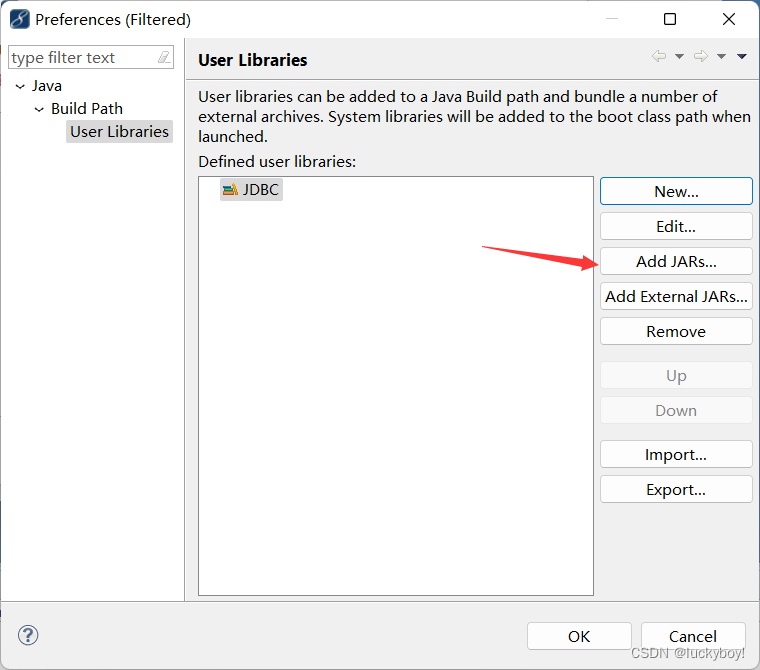
Task: Click the JDBC library books icon
Action: (230, 190)
